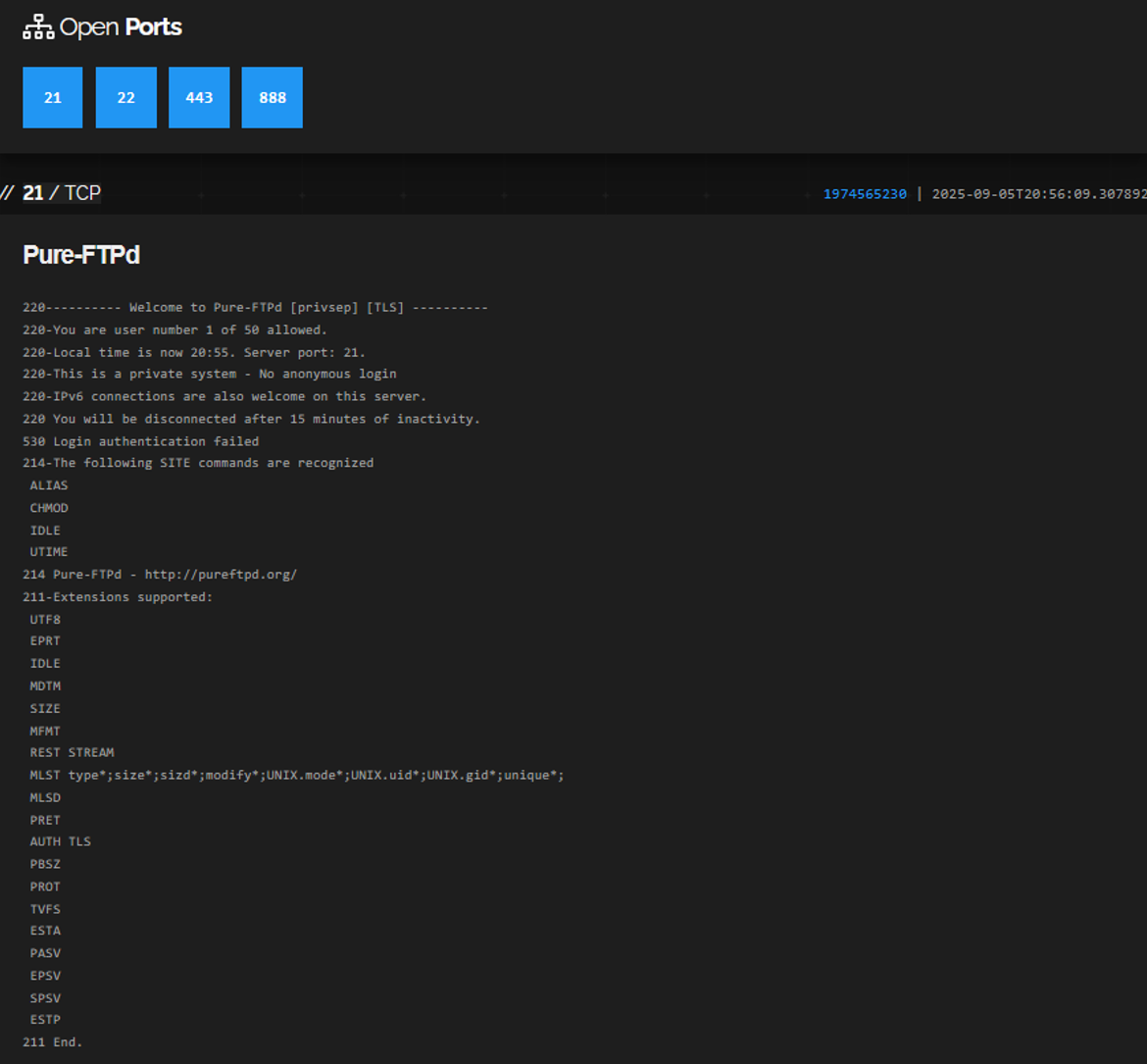The width and height of the screenshot is (1147, 1064).
Task: Click the Open Ports title text
Action: [x=121, y=27]
